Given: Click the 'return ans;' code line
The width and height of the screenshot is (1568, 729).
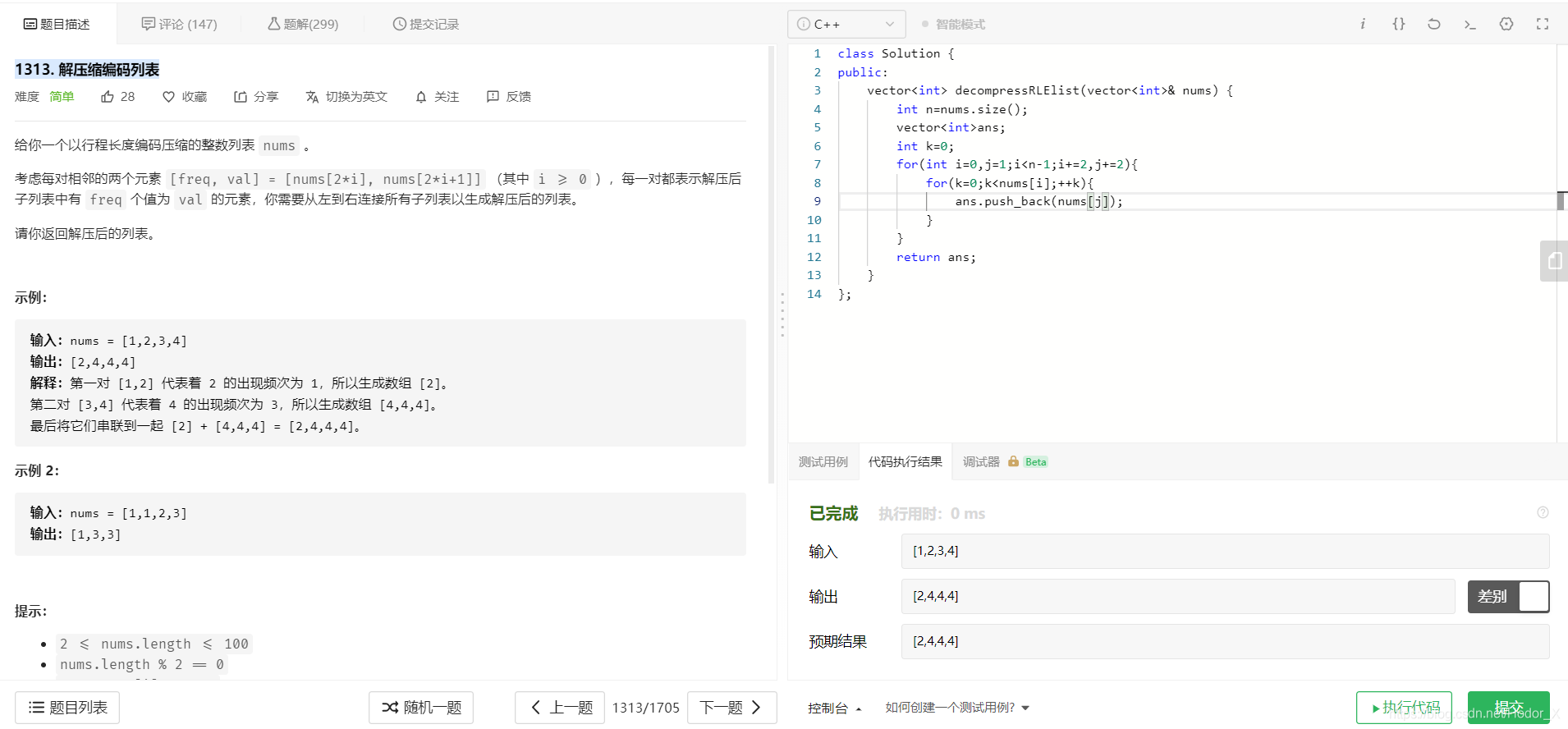Looking at the screenshot, I should 936,257.
